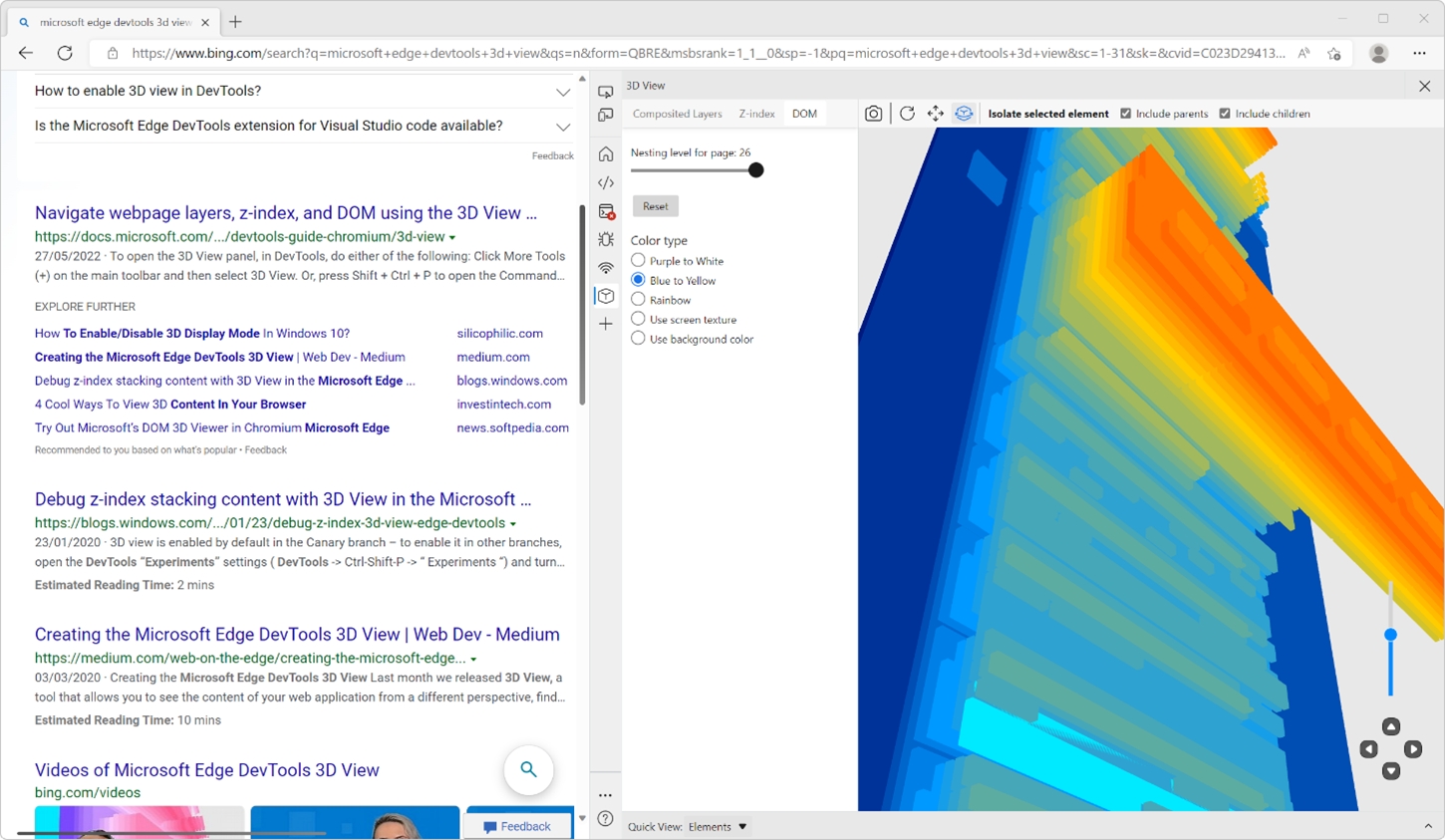This screenshot has height=840, width=1445.
Task: Pan the 3D canvas up arrow
Action: [x=1391, y=726]
